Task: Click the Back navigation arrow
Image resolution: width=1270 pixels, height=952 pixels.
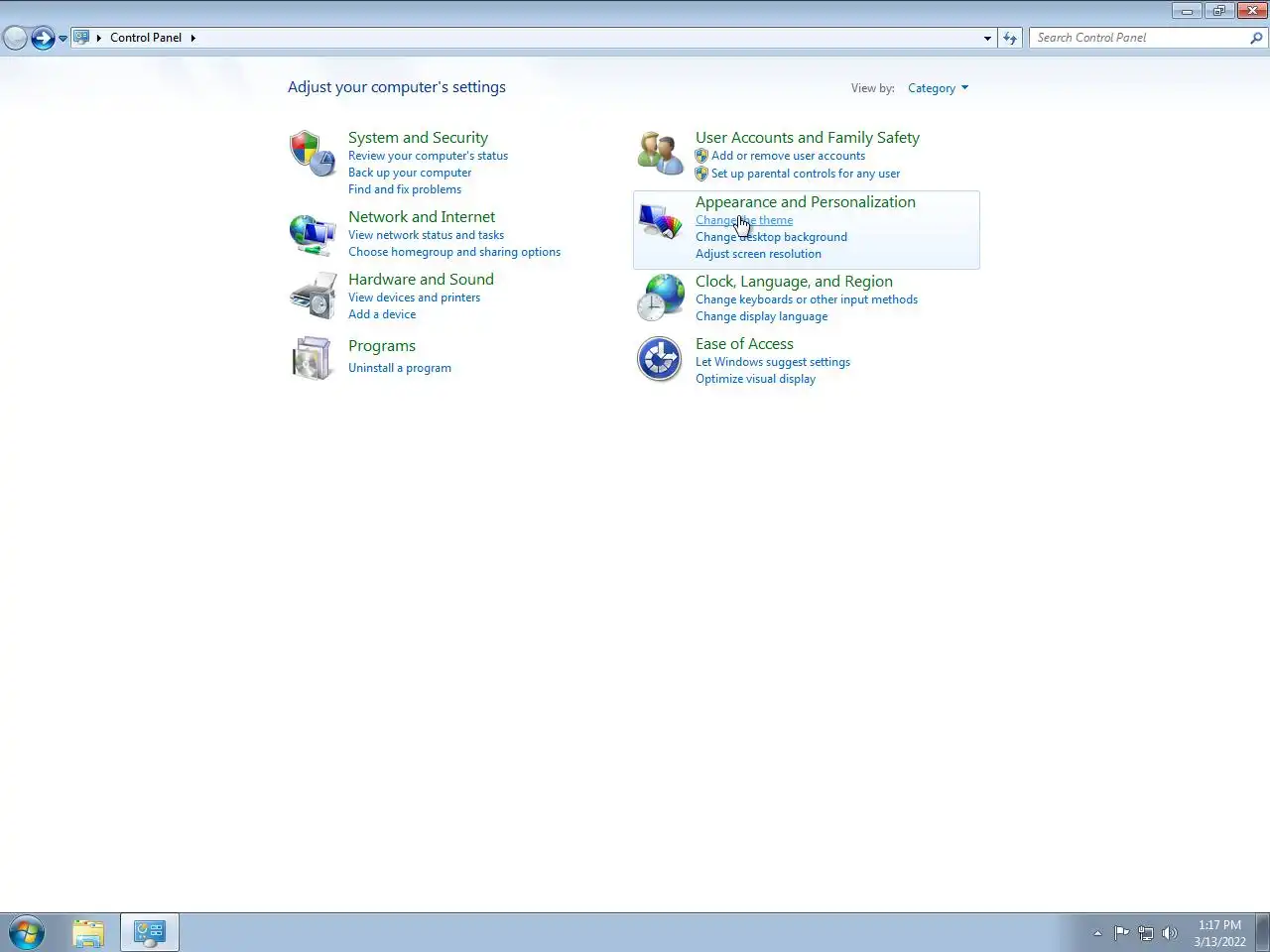Action: pos(15,38)
